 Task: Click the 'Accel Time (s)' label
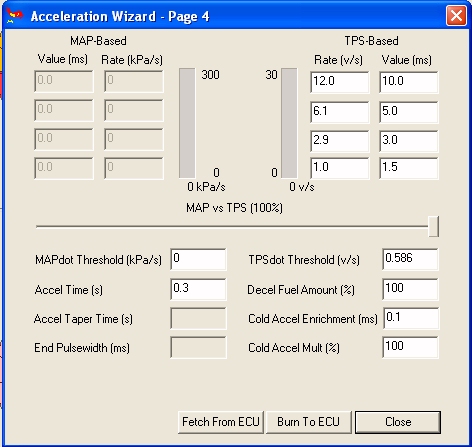69,290
